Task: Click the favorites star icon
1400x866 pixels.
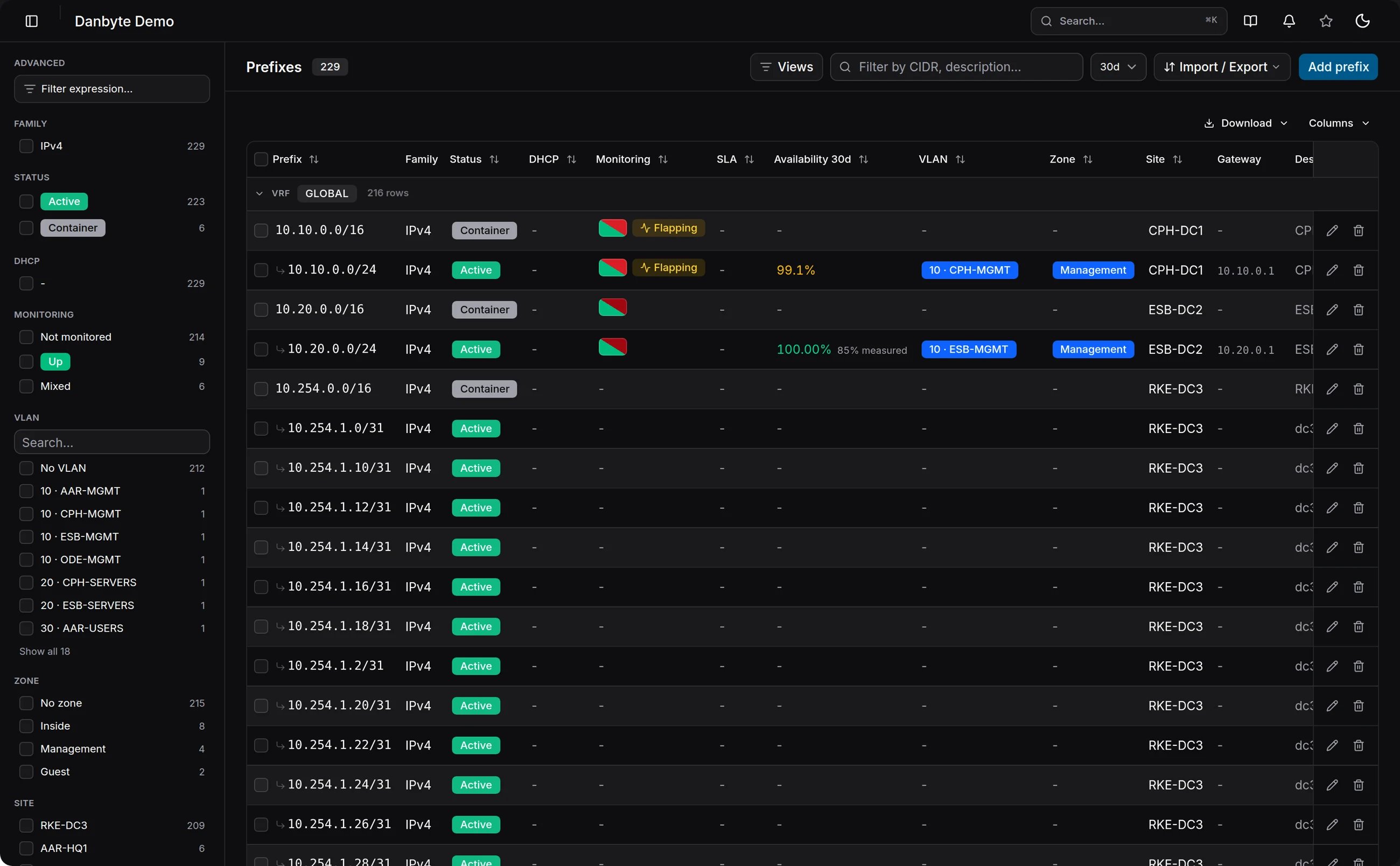Action: 1326,21
